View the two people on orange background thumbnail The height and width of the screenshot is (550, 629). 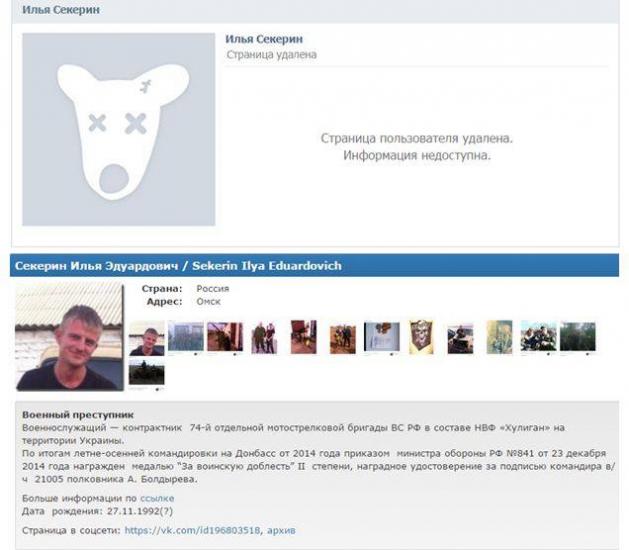(x=343, y=339)
